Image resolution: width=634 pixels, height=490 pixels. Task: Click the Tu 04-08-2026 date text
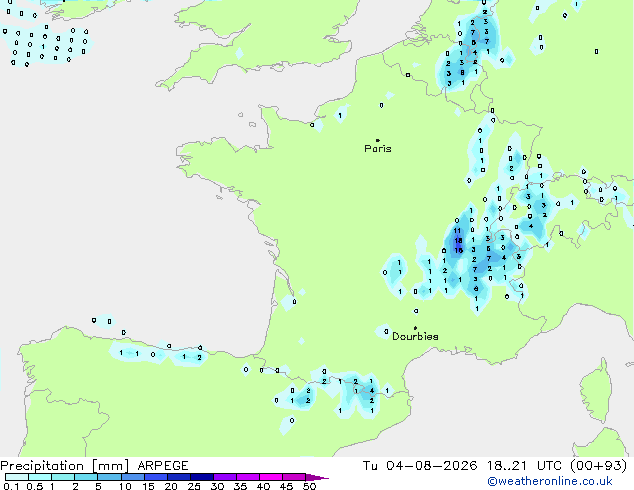point(420,466)
